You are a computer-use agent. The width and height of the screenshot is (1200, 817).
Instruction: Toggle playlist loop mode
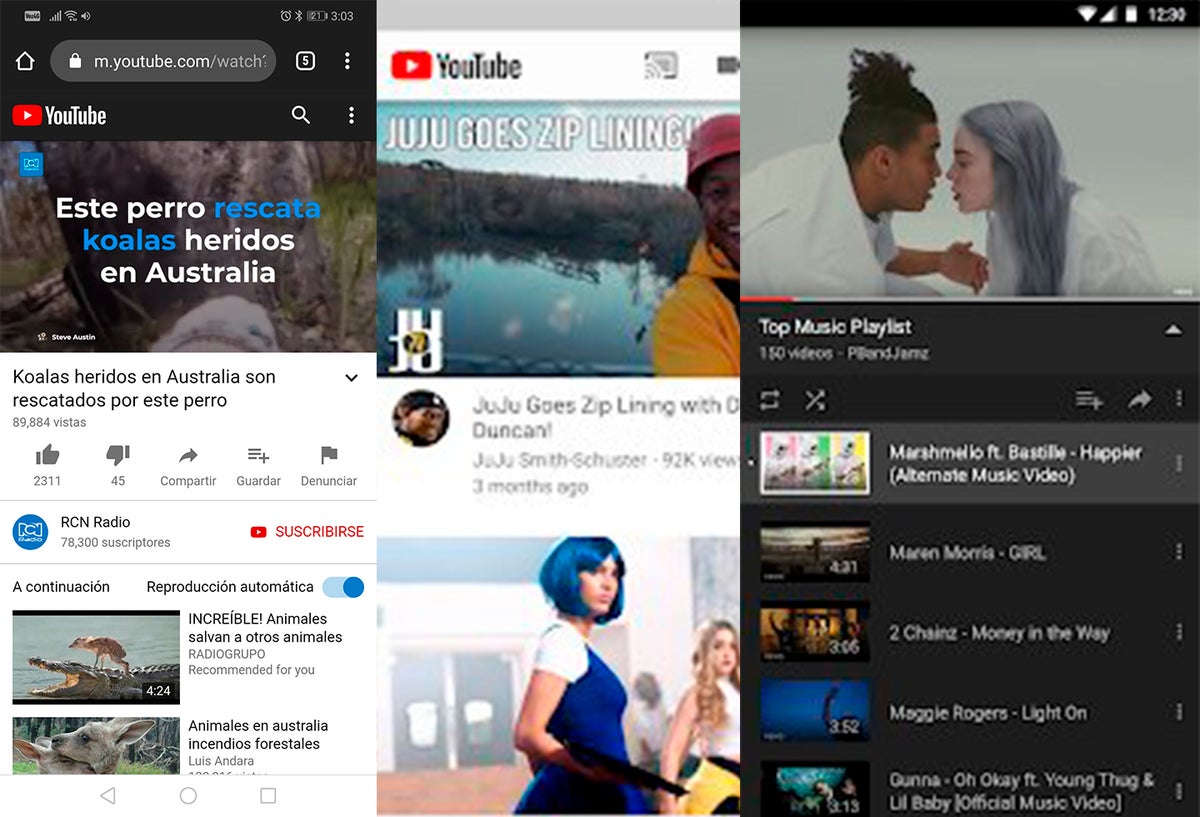769,400
